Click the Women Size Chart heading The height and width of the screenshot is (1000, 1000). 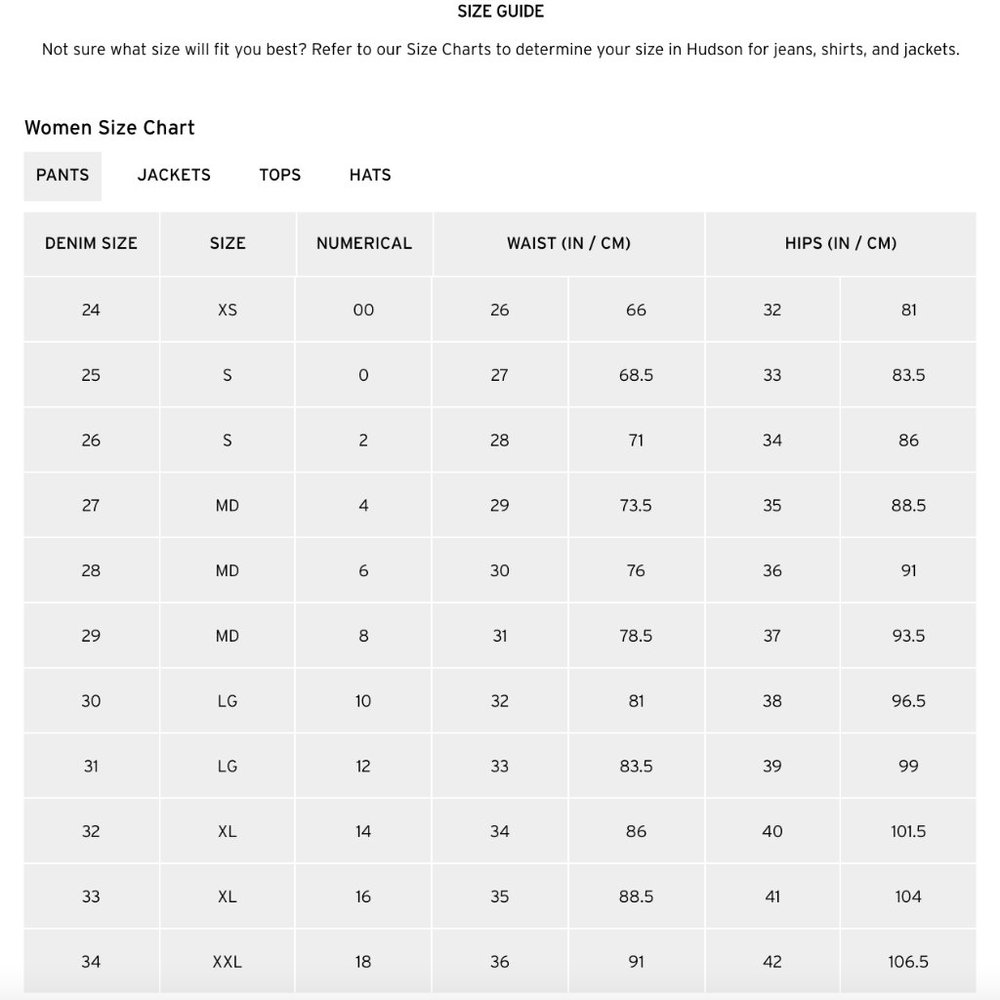pyautogui.click(x=109, y=128)
